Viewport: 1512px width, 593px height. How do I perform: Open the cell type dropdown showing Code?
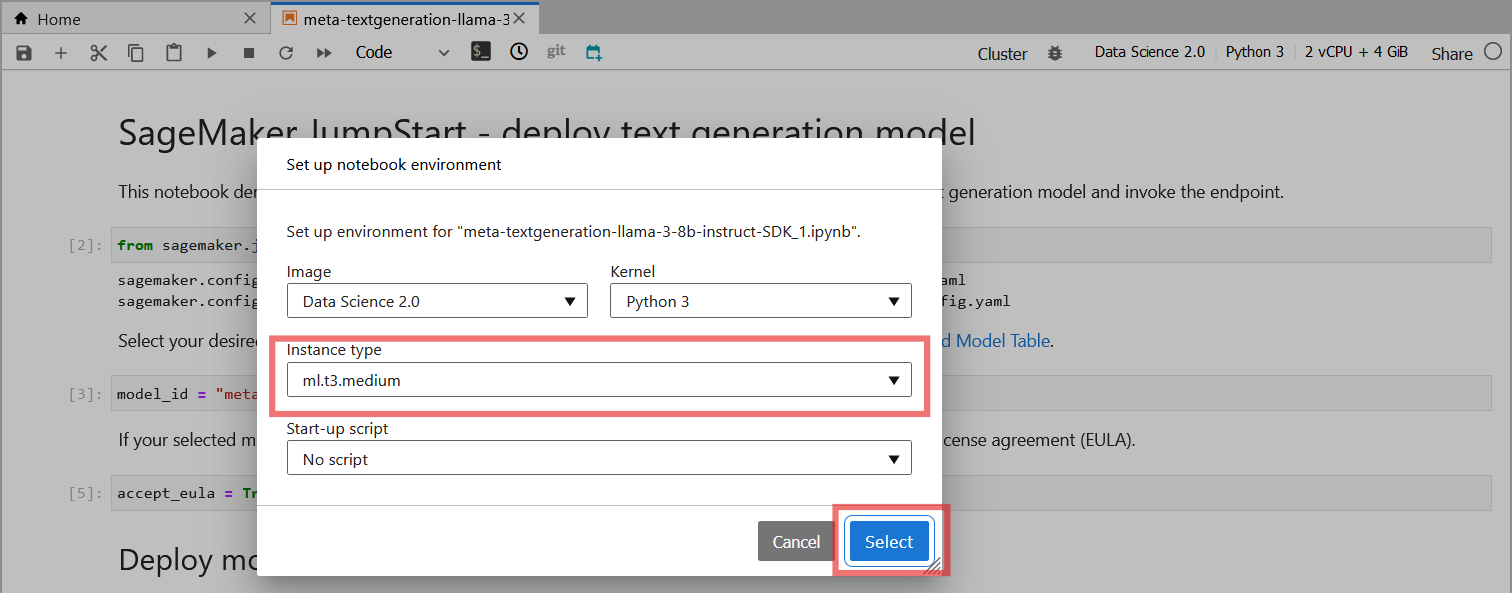pyautogui.click(x=403, y=53)
